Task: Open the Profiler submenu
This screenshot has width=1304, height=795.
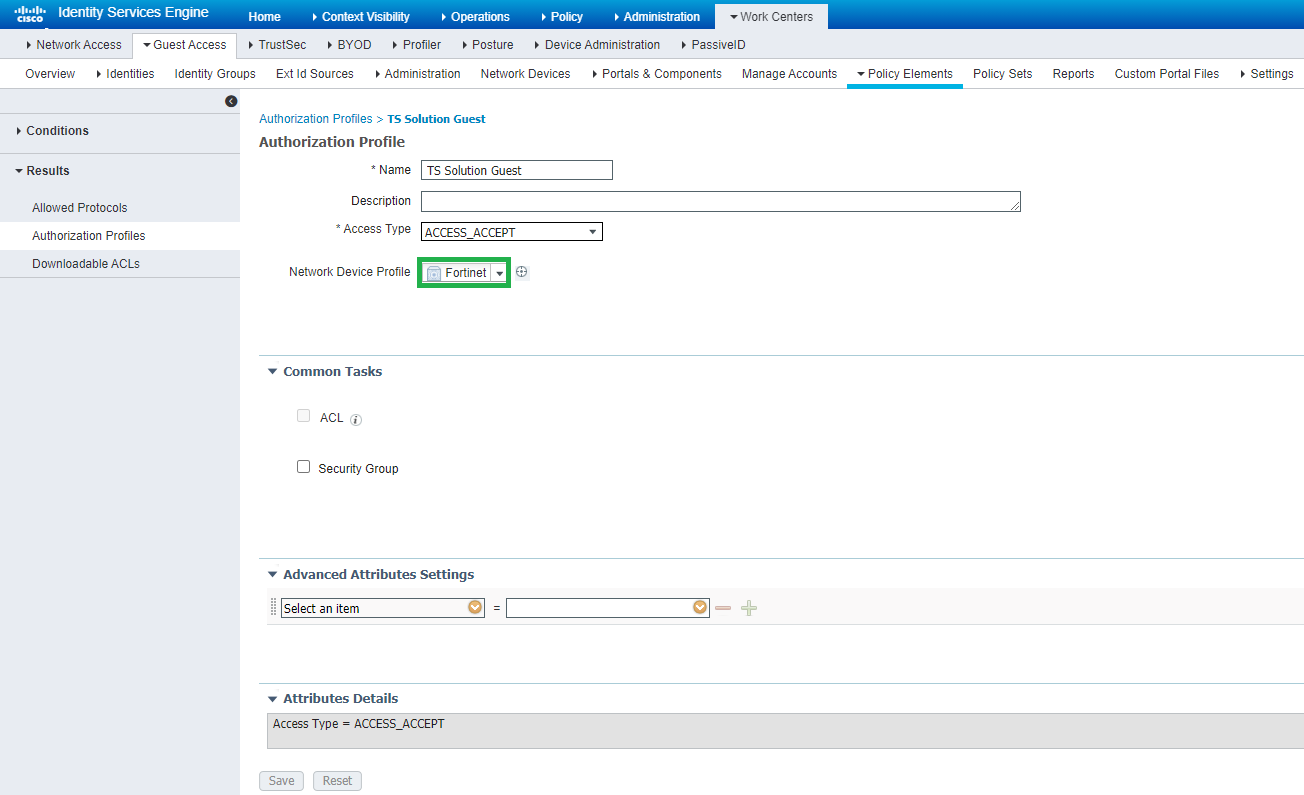Action: pos(417,45)
